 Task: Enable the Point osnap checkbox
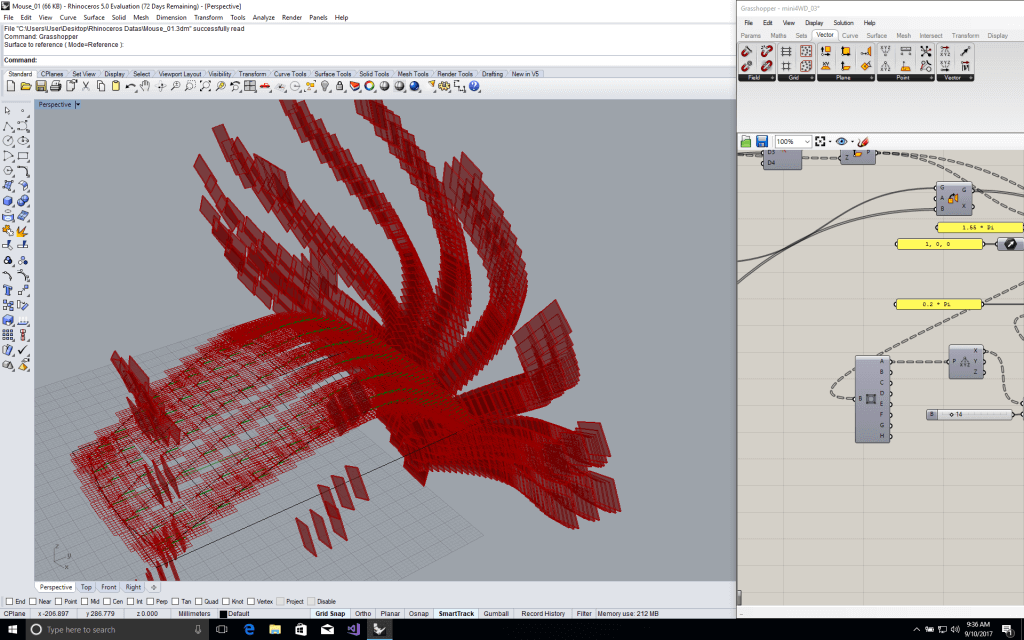click(59, 601)
